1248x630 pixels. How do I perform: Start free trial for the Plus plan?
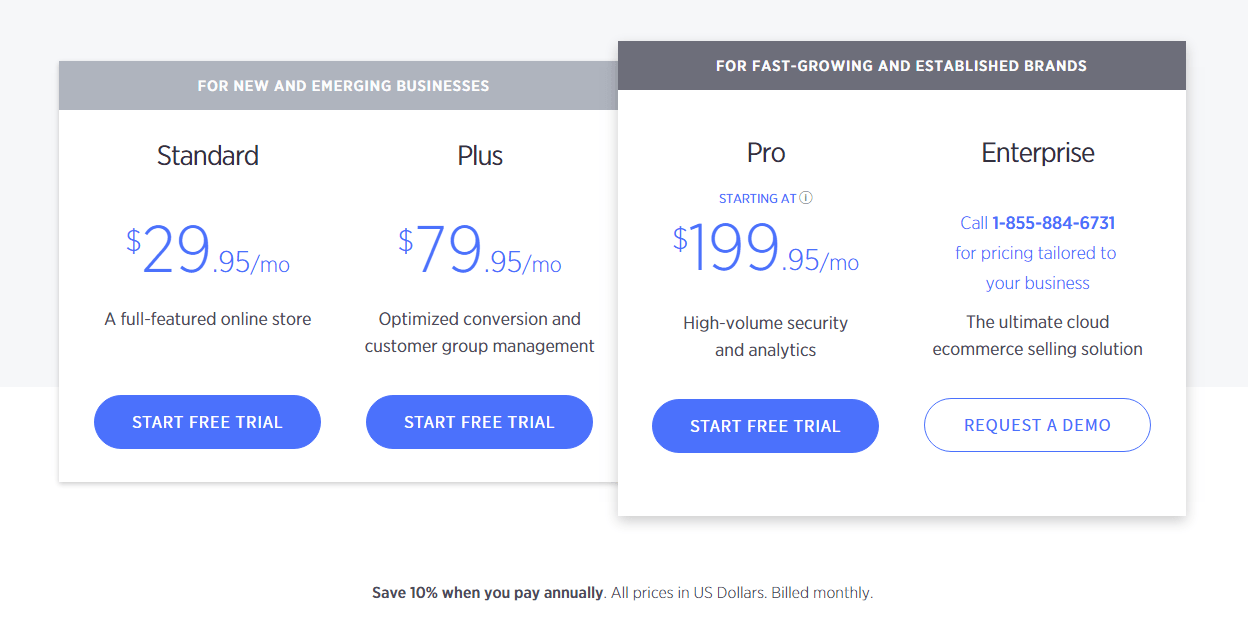tap(479, 422)
